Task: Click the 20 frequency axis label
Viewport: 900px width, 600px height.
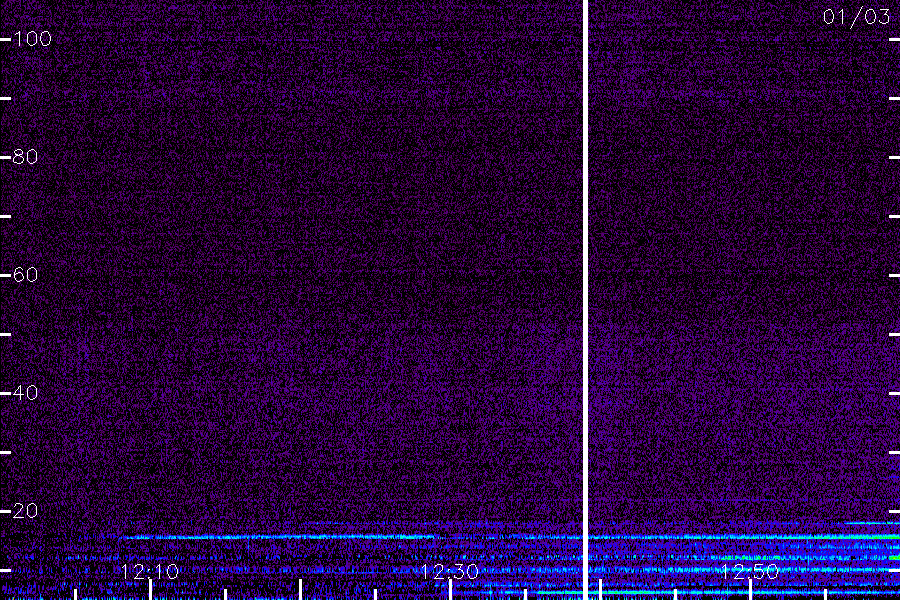Action: pos(25,510)
